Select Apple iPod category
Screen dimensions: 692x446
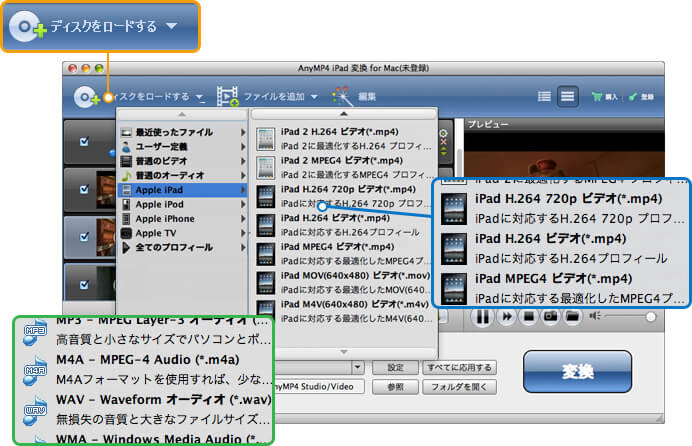click(x=183, y=204)
